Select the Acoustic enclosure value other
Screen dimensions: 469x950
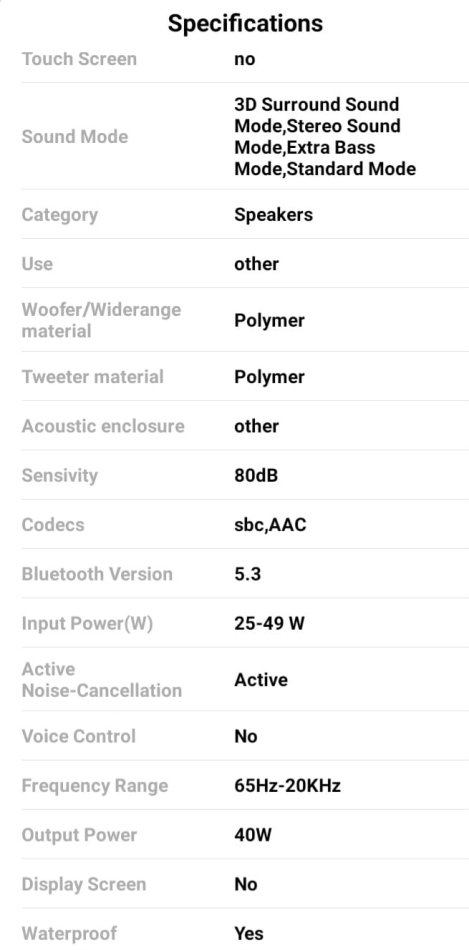click(256, 425)
